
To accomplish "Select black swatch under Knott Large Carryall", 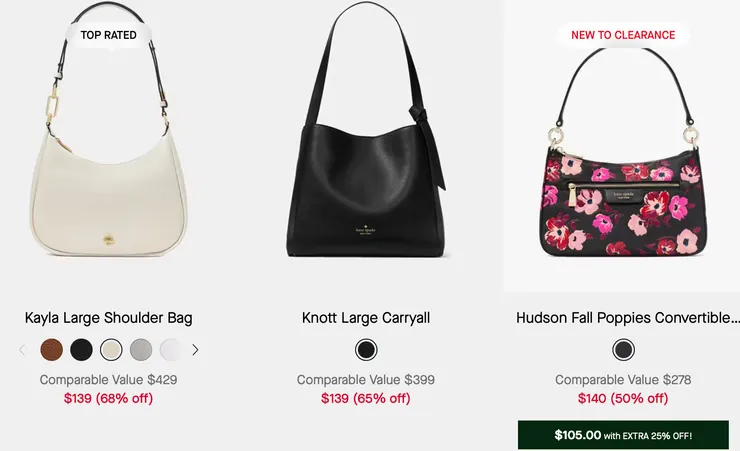I will [366, 350].
